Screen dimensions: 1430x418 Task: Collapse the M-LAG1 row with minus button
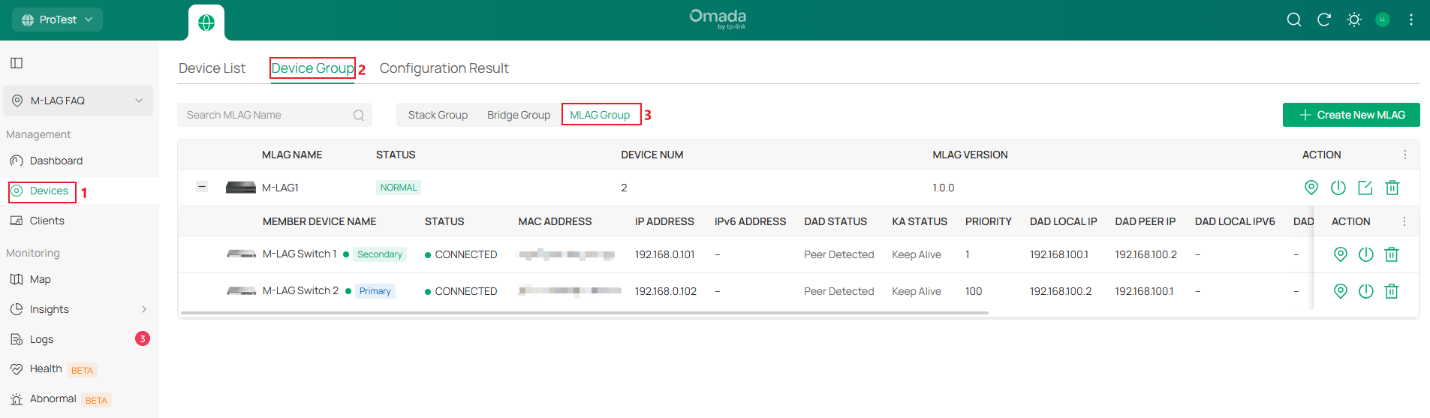(x=202, y=187)
